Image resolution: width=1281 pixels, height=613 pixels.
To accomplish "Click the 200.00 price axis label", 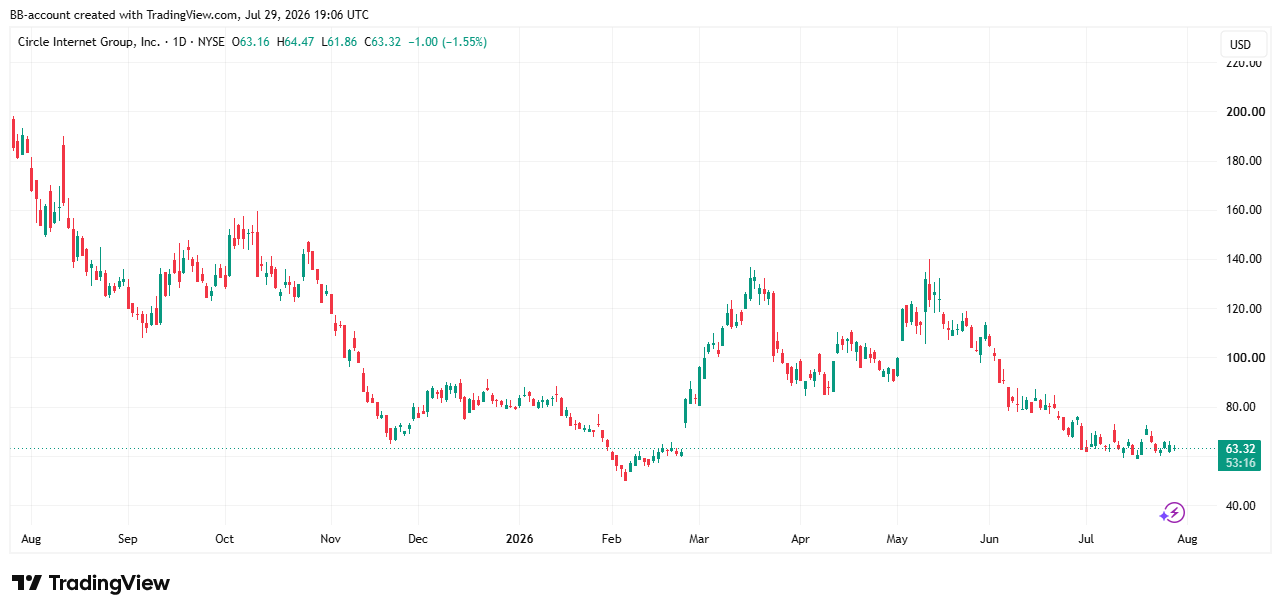I will (x=1246, y=112).
